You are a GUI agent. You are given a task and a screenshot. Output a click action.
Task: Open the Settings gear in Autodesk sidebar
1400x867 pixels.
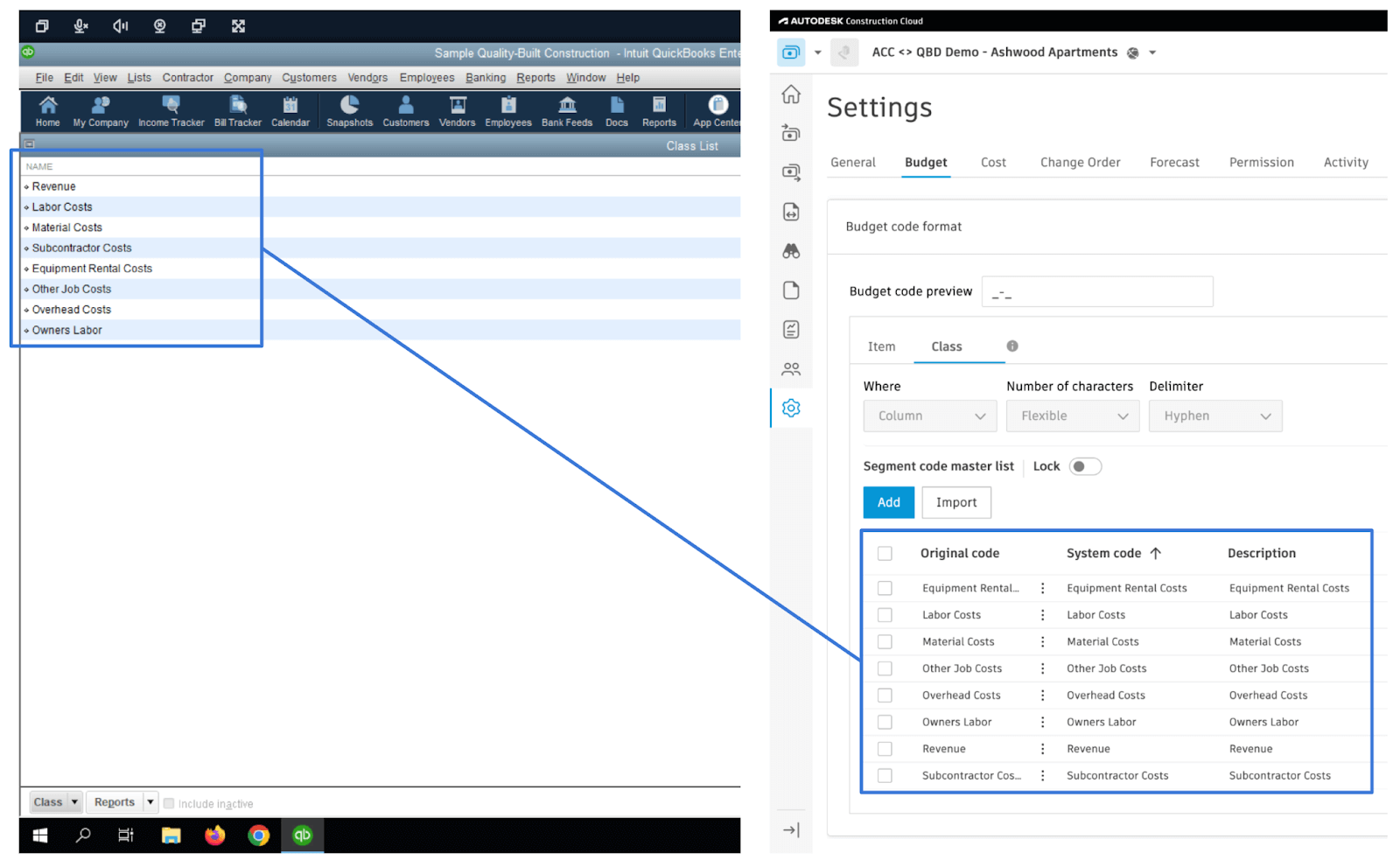point(791,408)
